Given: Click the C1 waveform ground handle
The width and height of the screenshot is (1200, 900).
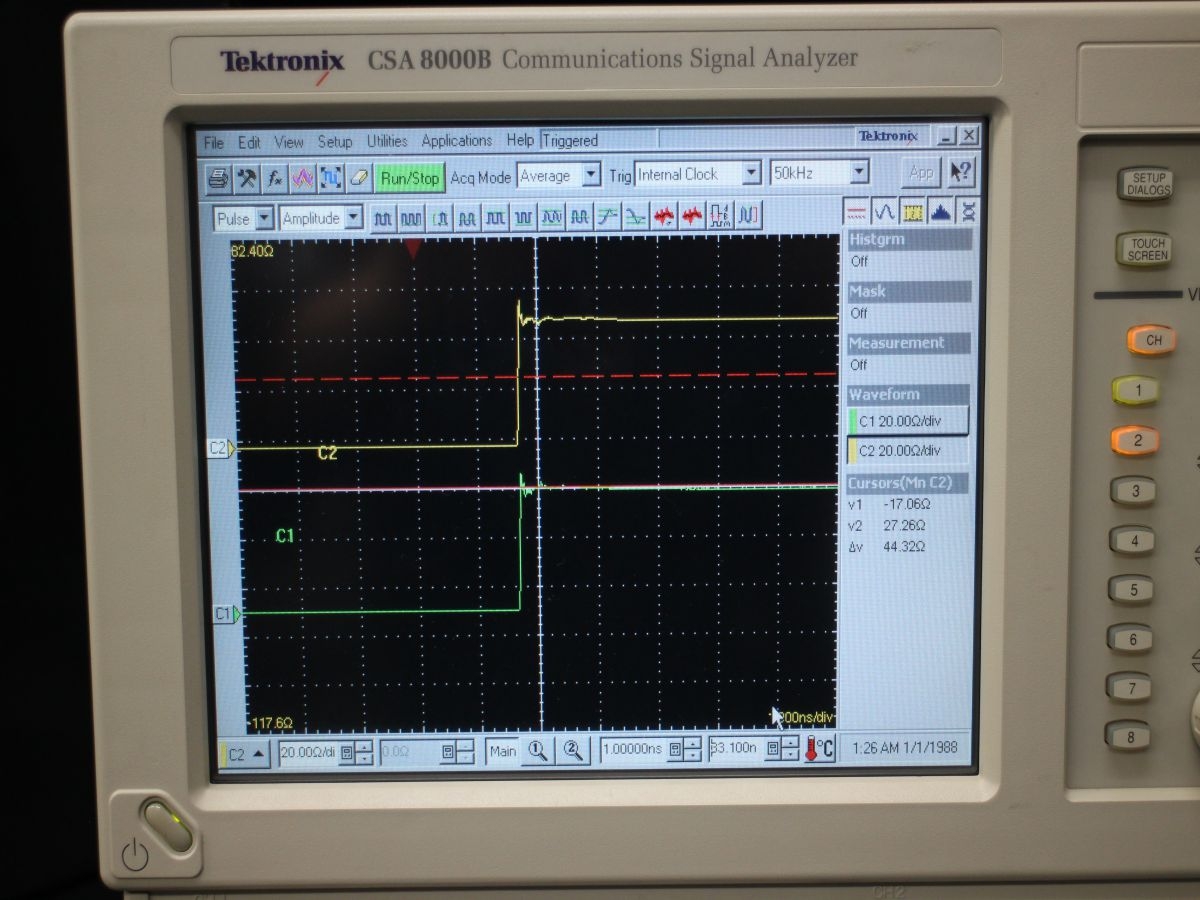Looking at the screenshot, I should tap(227, 614).
